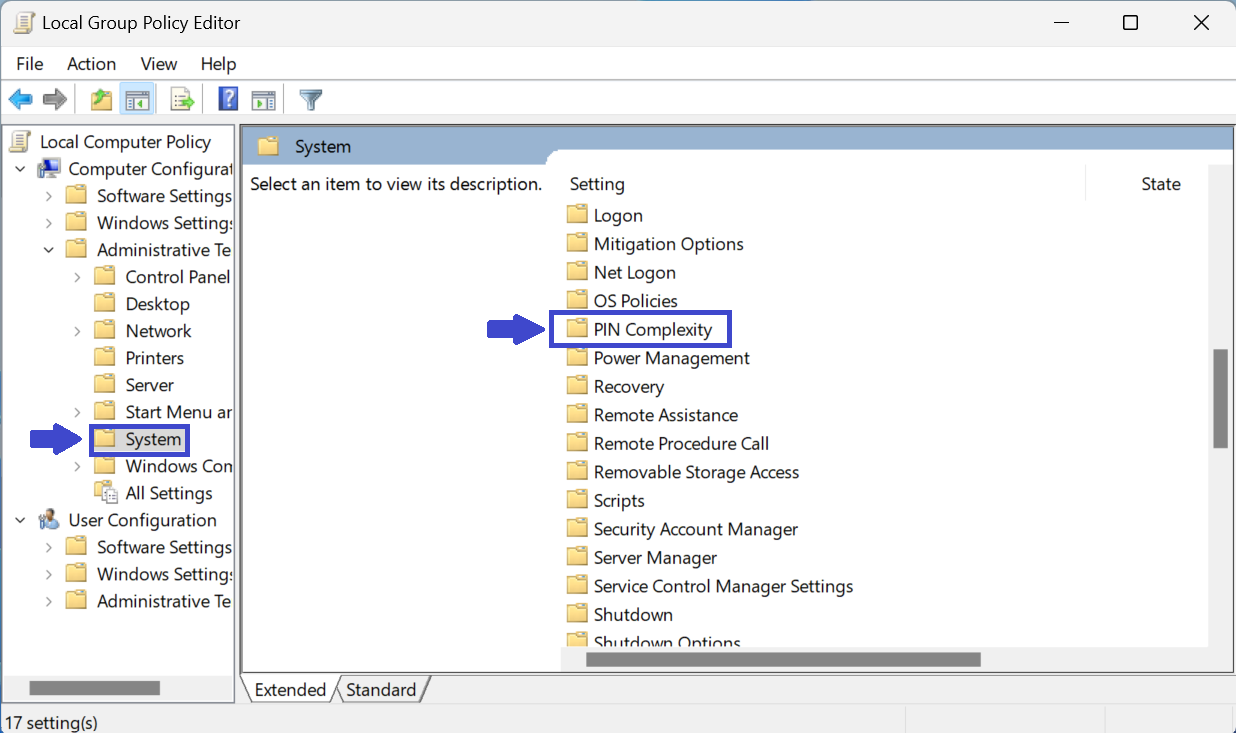Open the PIN Complexity folder
The width and height of the screenshot is (1236, 733).
tap(652, 329)
